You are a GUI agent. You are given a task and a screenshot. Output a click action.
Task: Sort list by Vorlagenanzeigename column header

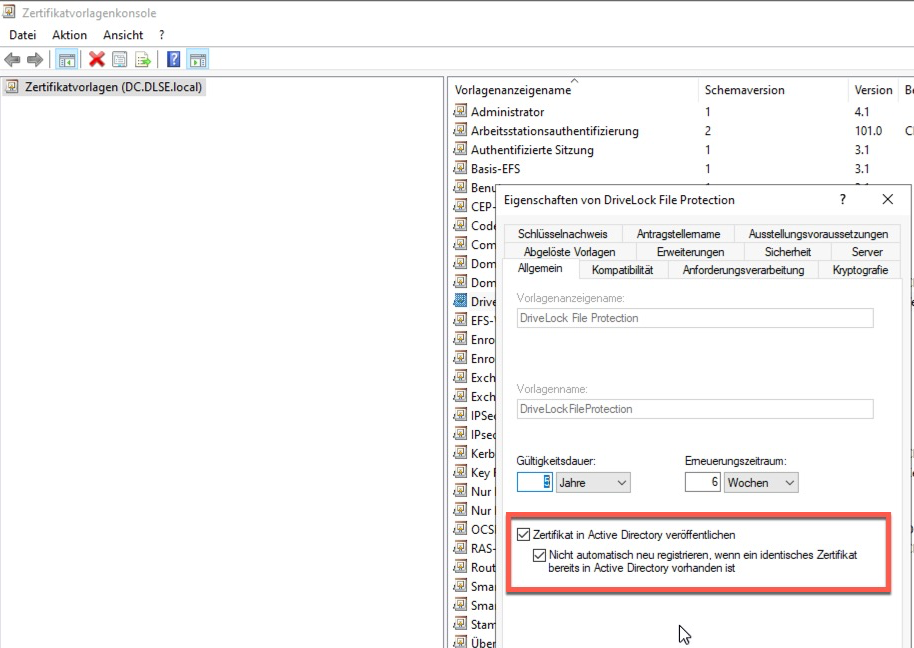coord(513,90)
